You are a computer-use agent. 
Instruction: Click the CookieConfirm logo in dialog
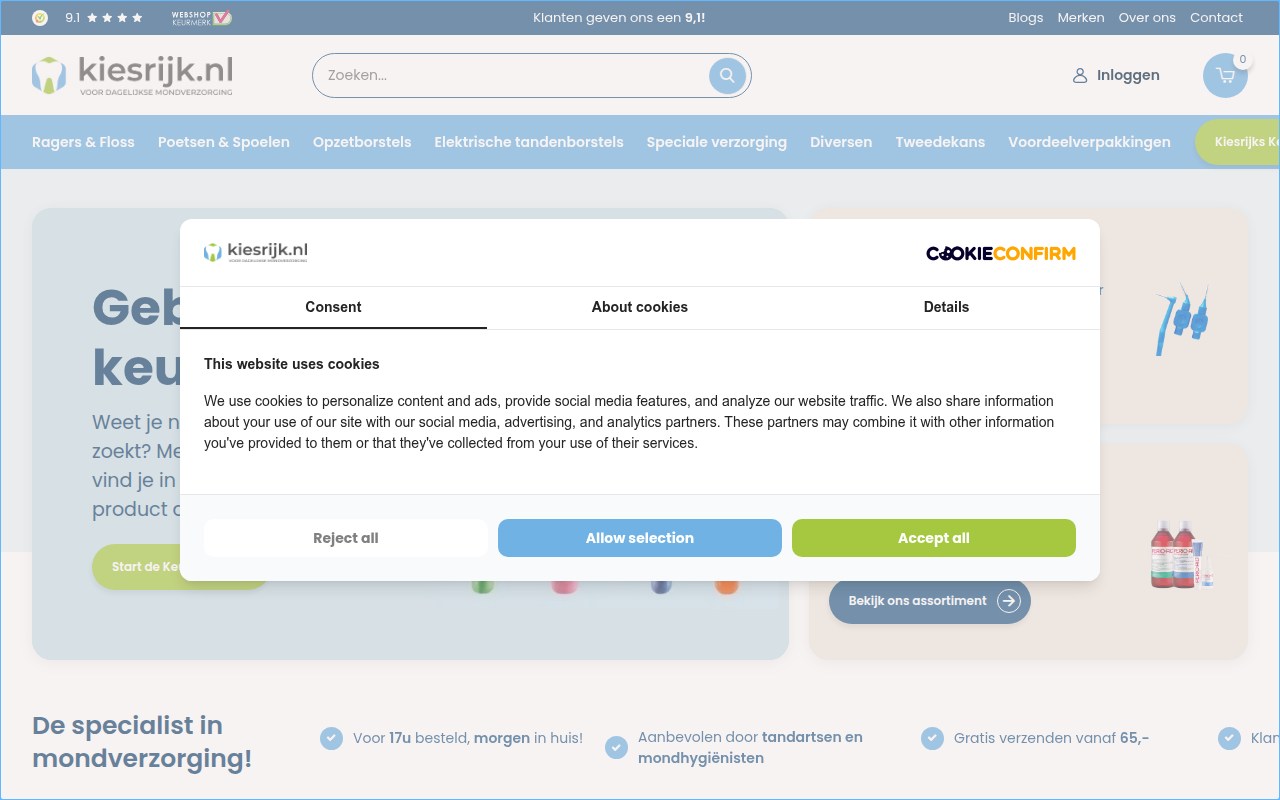[x=1001, y=253]
